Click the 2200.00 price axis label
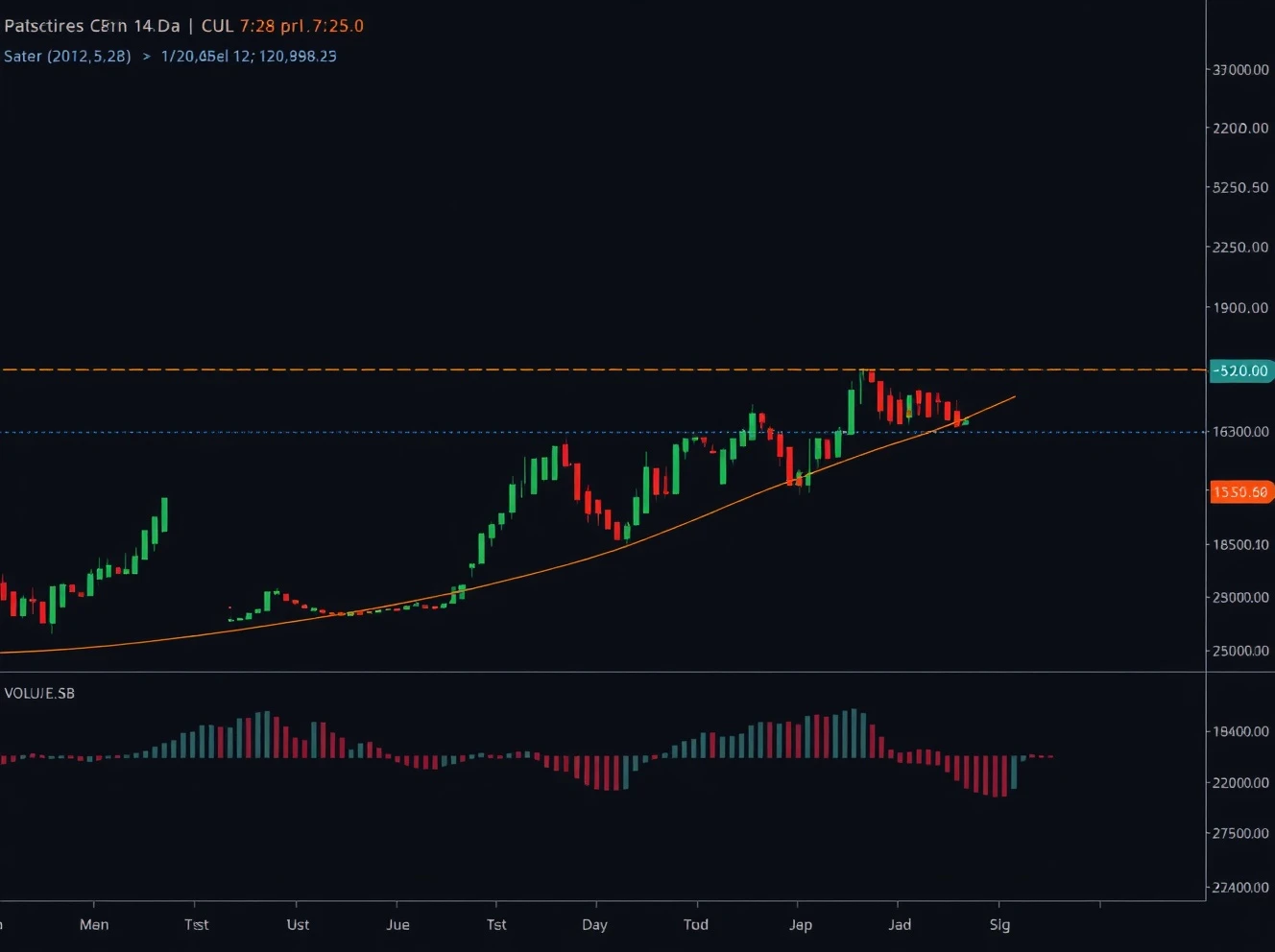Viewport: 1275px width, 952px height. point(1240,128)
